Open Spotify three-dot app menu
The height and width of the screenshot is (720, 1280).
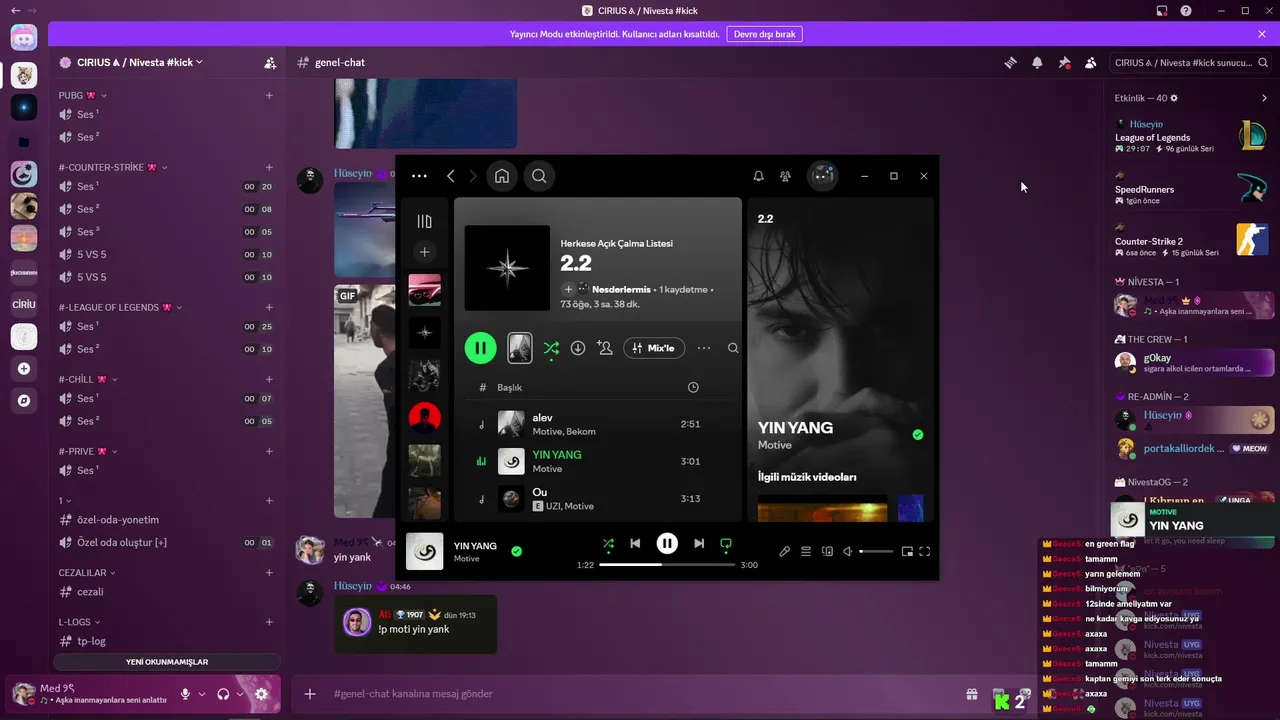point(419,176)
